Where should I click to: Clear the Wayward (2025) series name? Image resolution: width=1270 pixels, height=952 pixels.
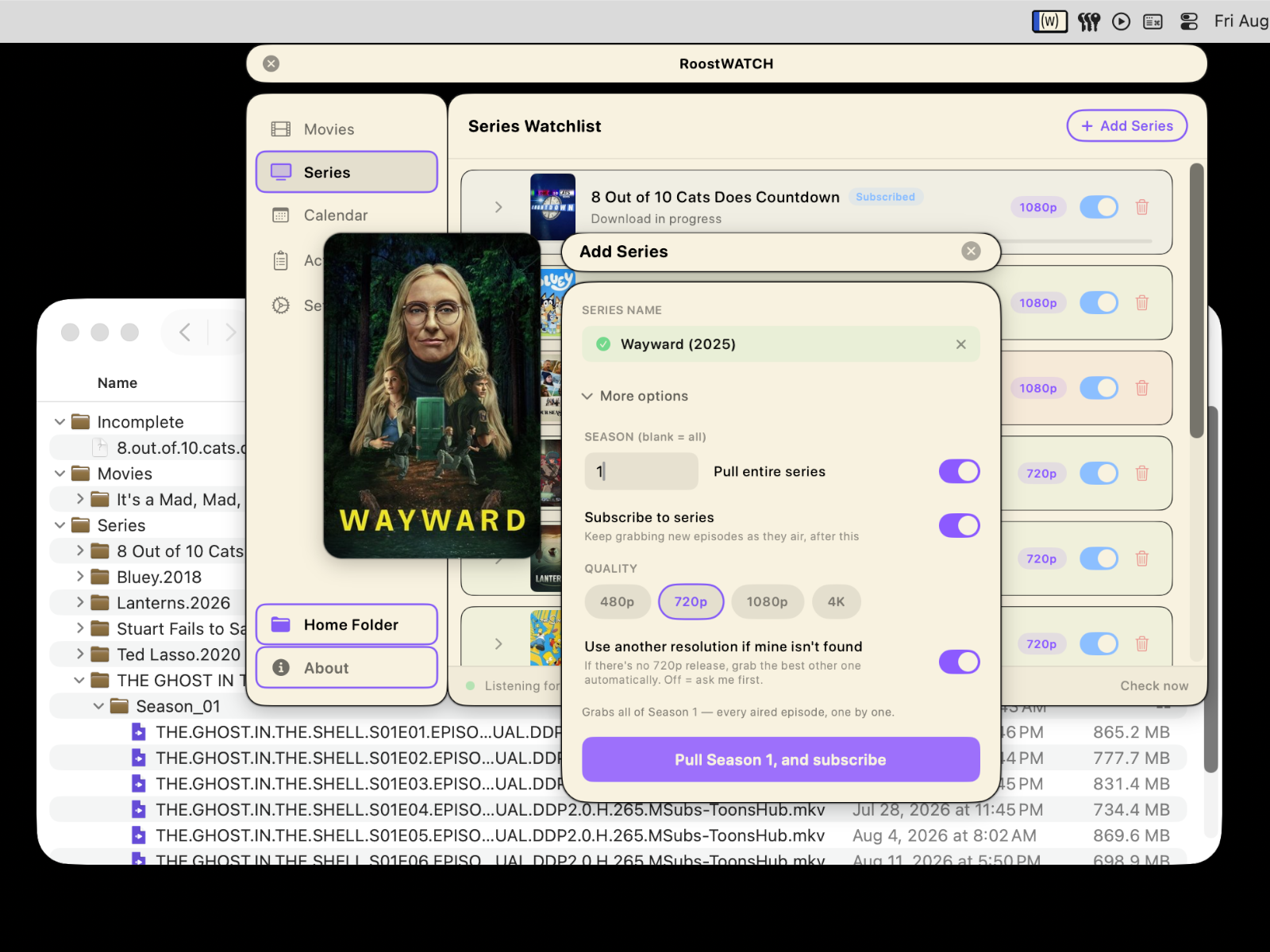pos(961,344)
